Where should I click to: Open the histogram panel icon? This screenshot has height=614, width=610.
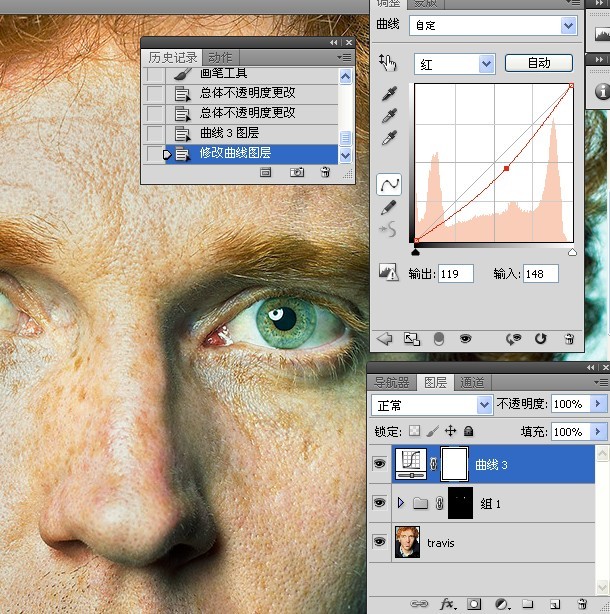click(x=602, y=35)
